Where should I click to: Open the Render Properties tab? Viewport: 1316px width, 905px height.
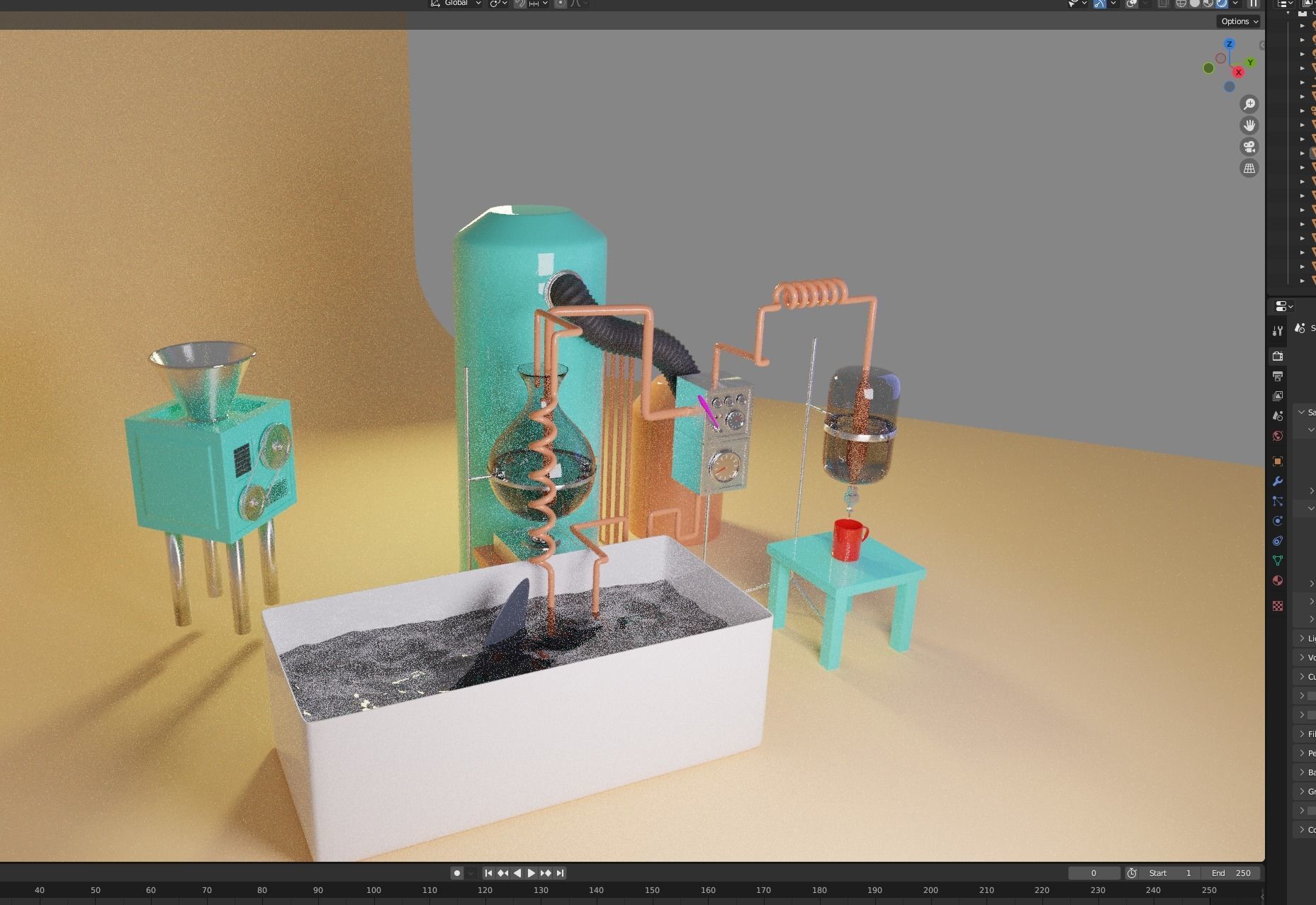[x=1278, y=356]
